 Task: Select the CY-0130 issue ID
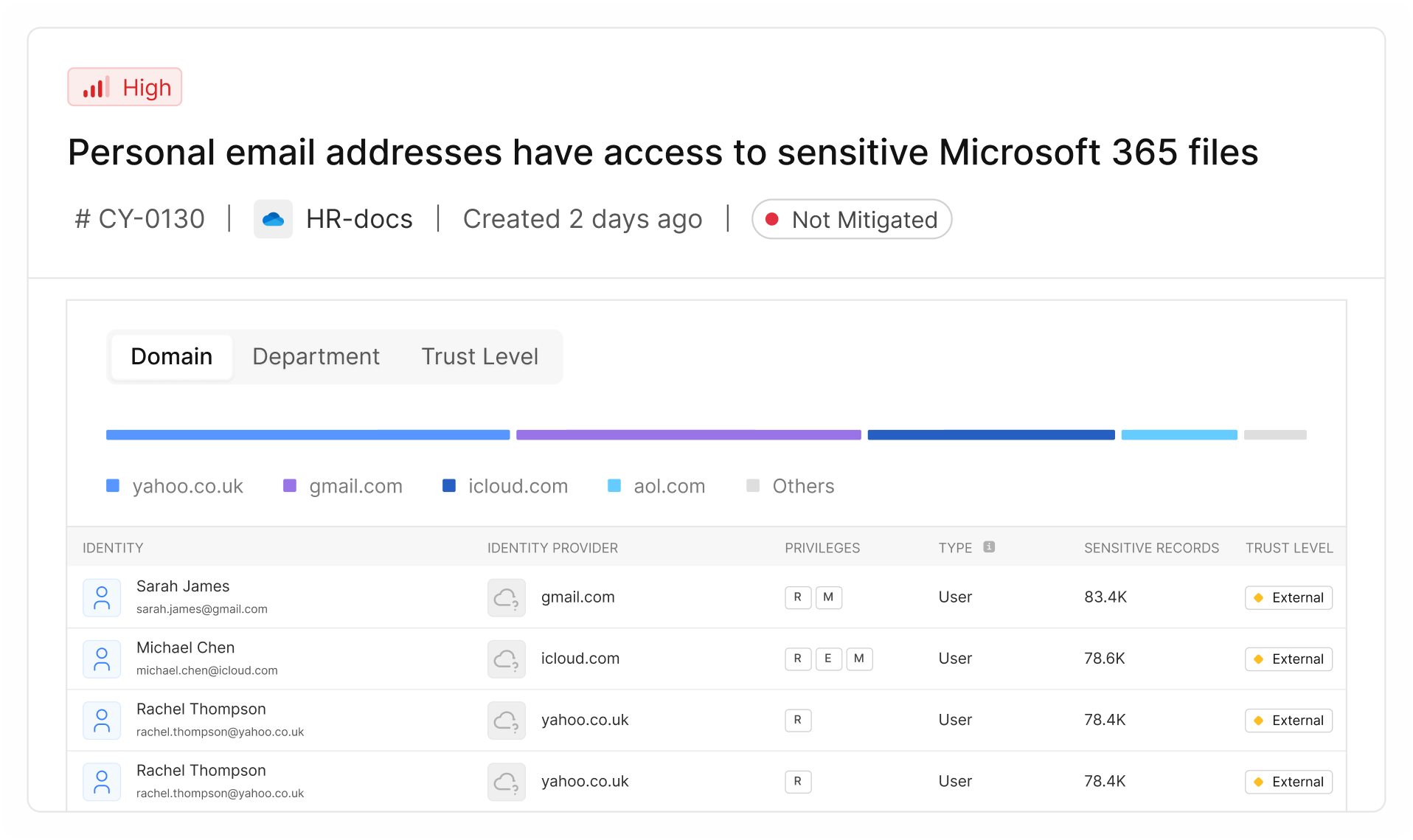[140, 219]
